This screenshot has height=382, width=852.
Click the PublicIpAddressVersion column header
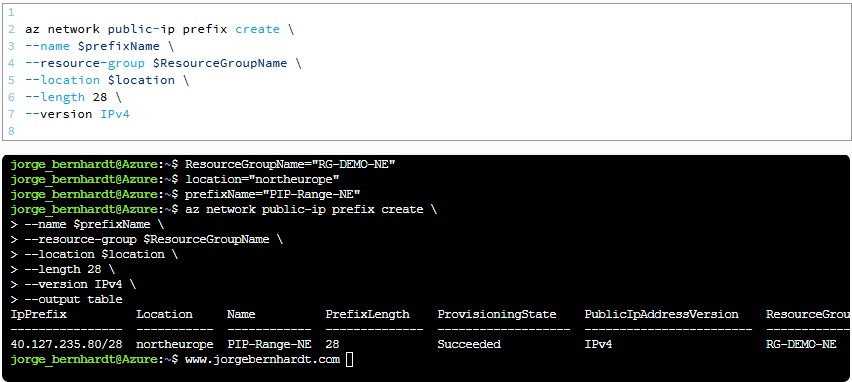point(661,314)
